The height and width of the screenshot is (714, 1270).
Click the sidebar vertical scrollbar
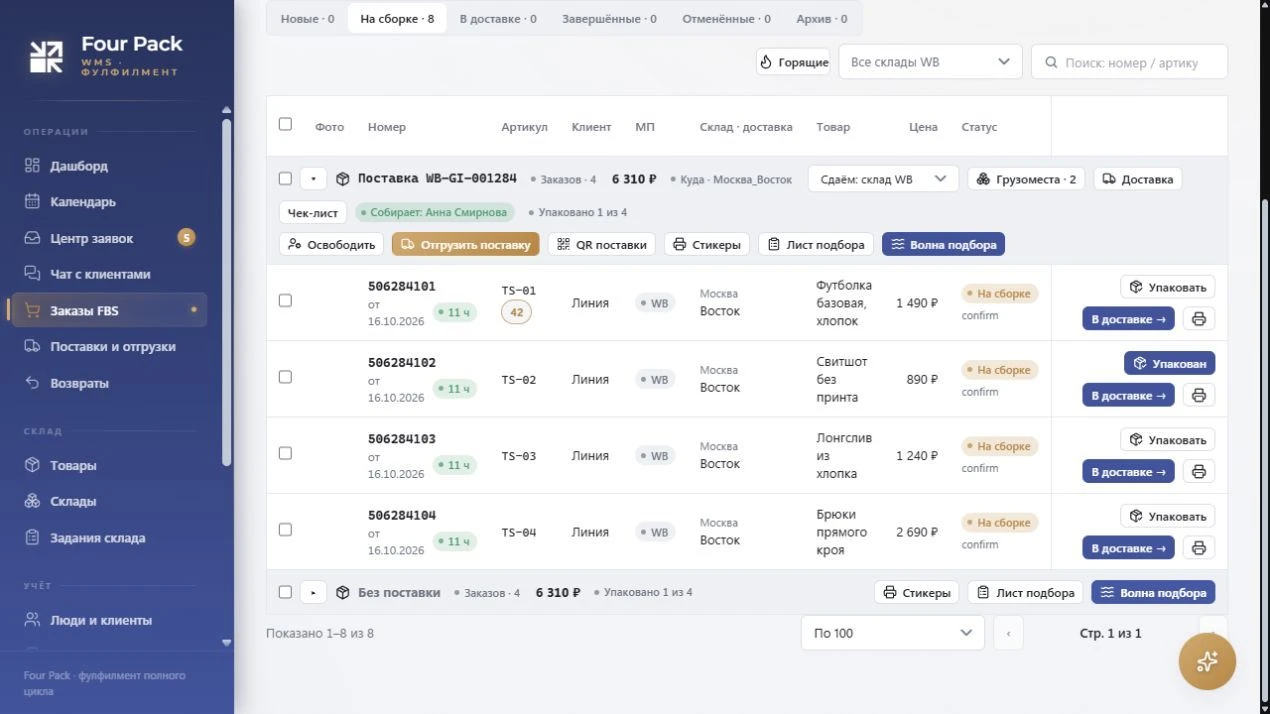[227, 290]
